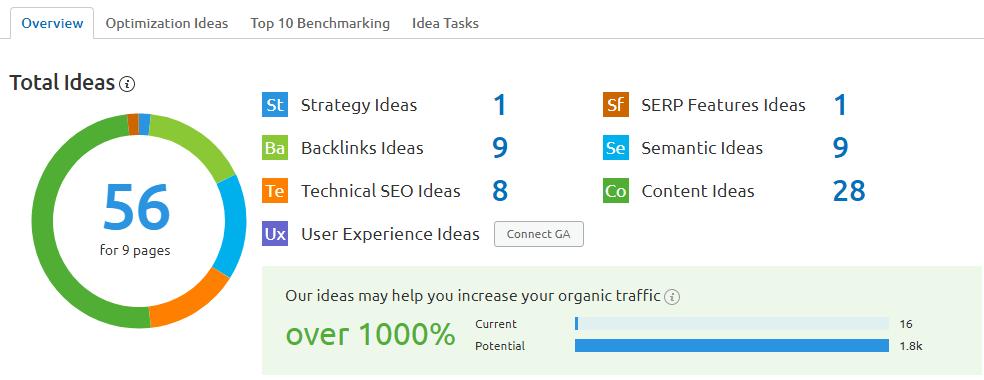This screenshot has width=984, height=380.
Task: Select the Overview tab
Action: pos(52,23)
